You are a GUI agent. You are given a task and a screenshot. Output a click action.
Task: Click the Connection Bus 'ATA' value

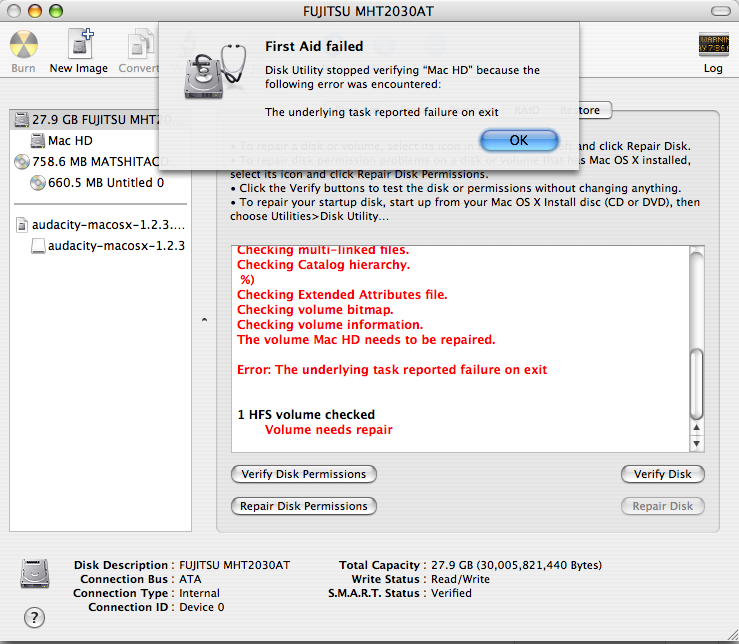[190, 579]
